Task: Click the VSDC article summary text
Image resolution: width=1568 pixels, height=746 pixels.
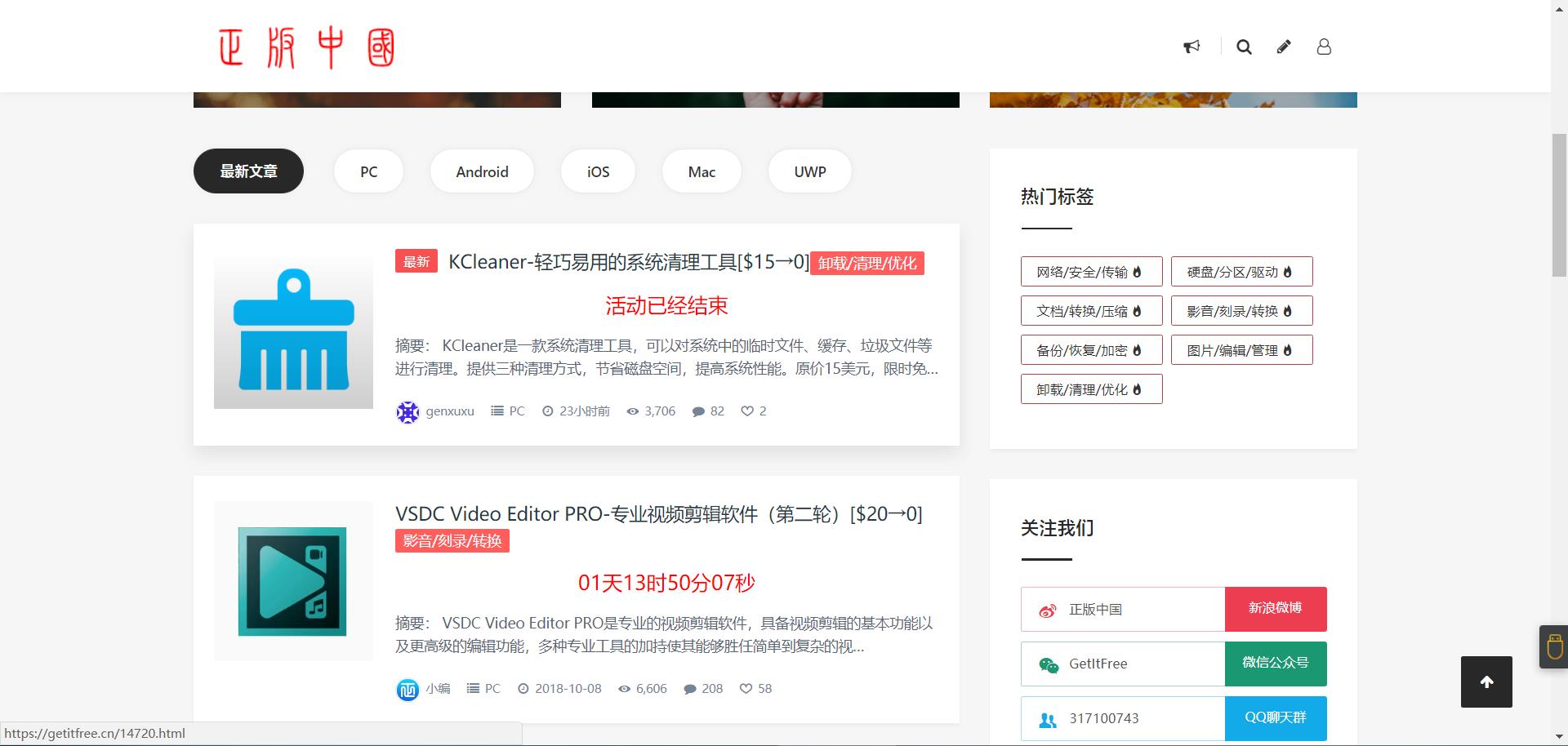Action: click(x=664, y=635)
